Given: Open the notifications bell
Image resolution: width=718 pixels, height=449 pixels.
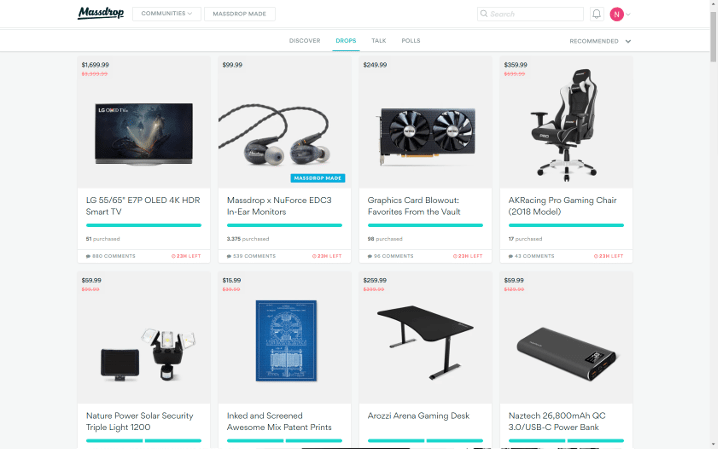Looking at the screenshot, I should [x=596, y=14].
